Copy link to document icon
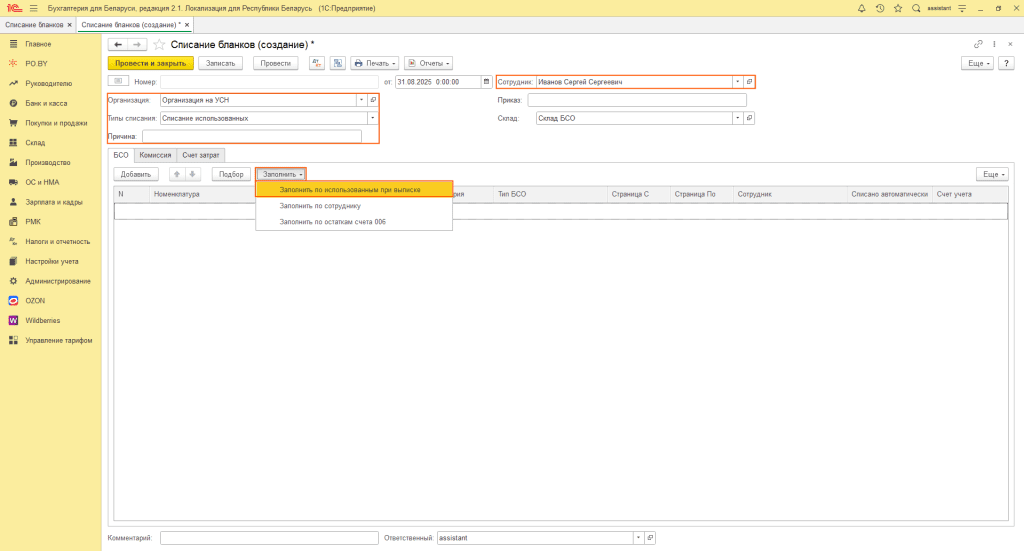This screenshot has height=551, width=1024. coord(978,44)
